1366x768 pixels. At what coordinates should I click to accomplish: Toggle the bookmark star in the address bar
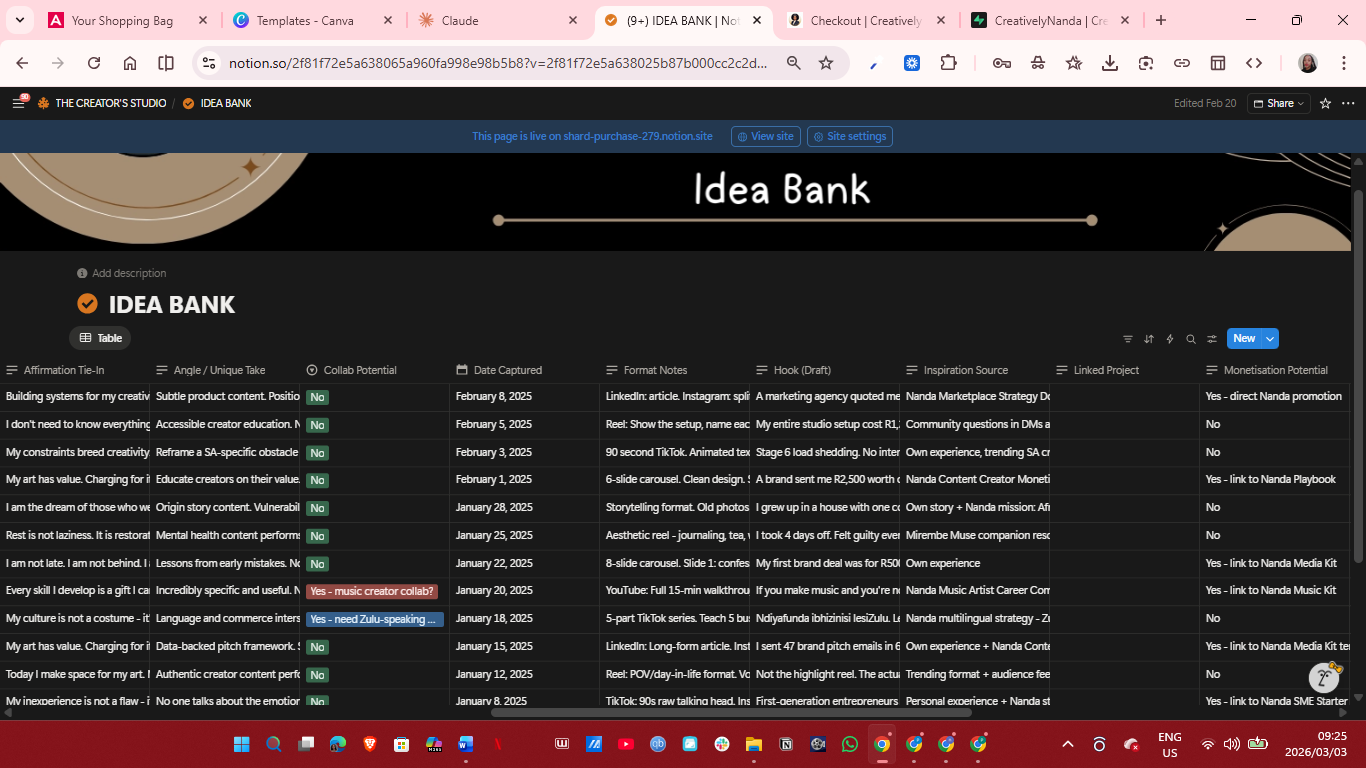click(826, 62)
